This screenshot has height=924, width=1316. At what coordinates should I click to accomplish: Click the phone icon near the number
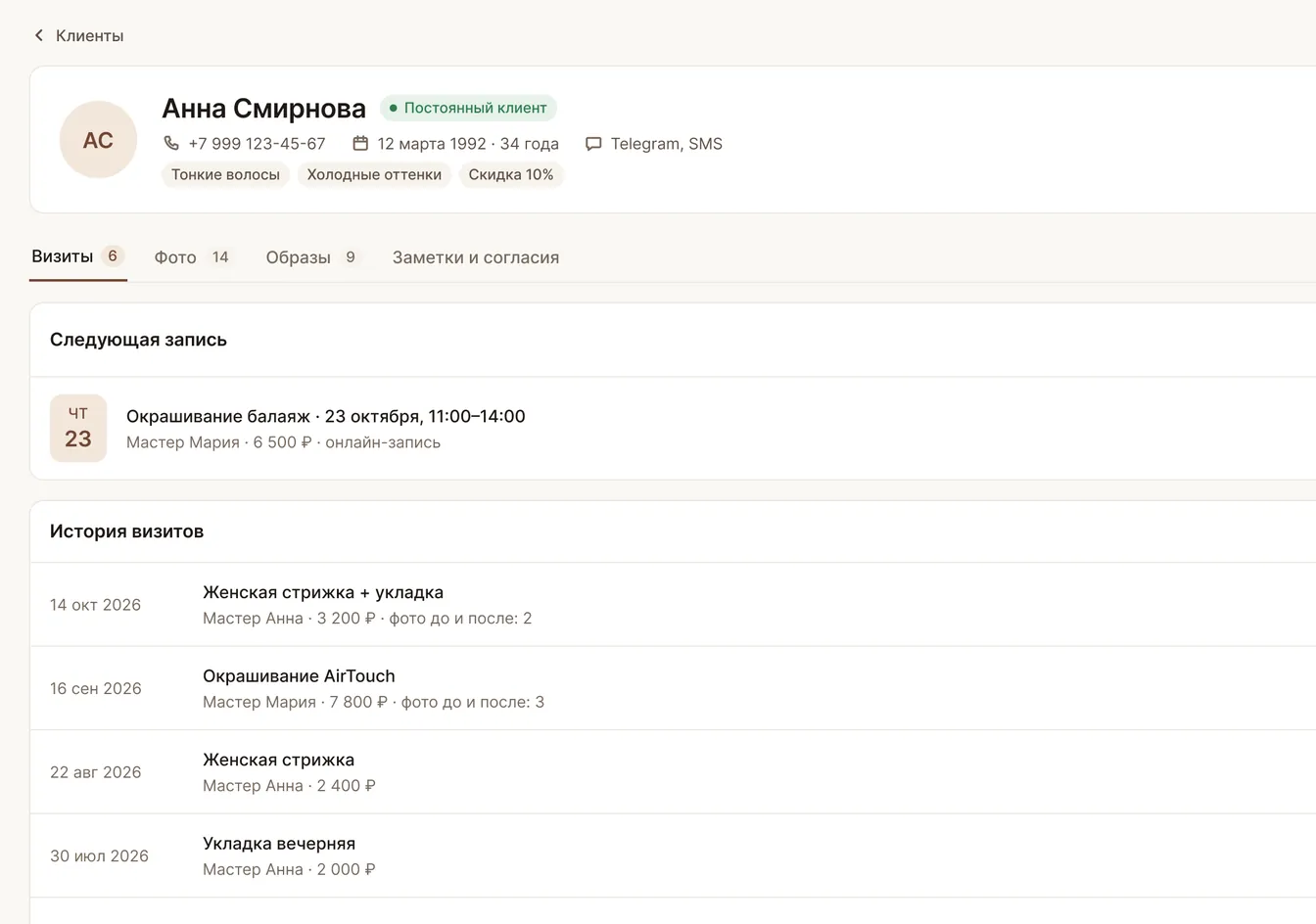point(171,143)
